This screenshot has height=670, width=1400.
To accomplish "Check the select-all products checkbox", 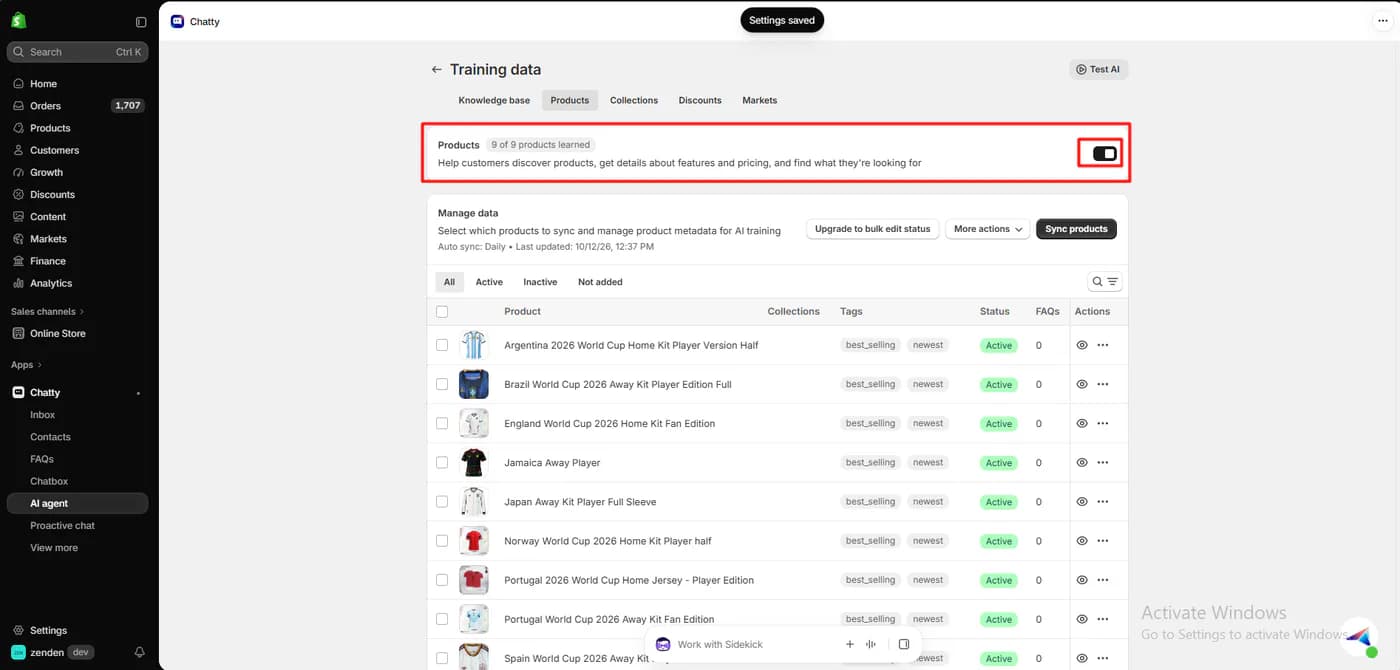I will point(442,312).
